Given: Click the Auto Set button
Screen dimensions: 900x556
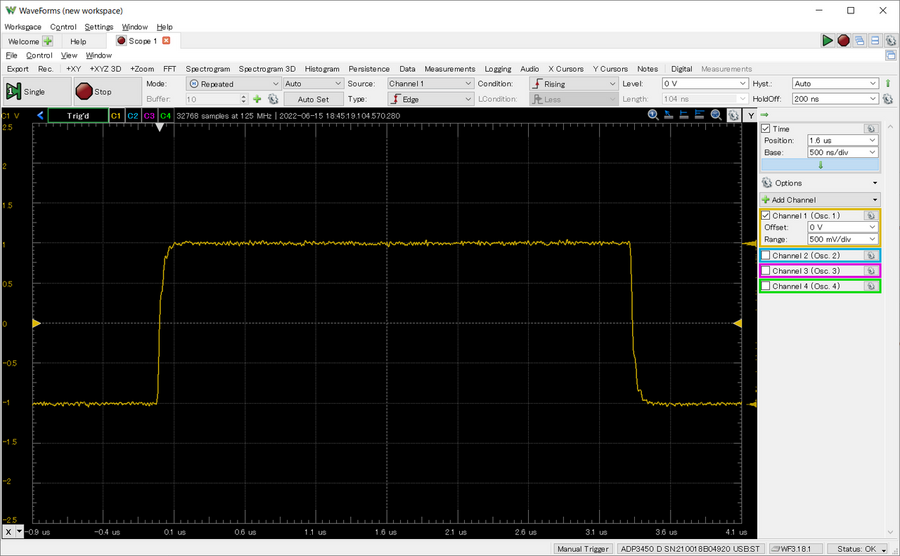Looking at the screenshot, I should click(x=313, y=100).
